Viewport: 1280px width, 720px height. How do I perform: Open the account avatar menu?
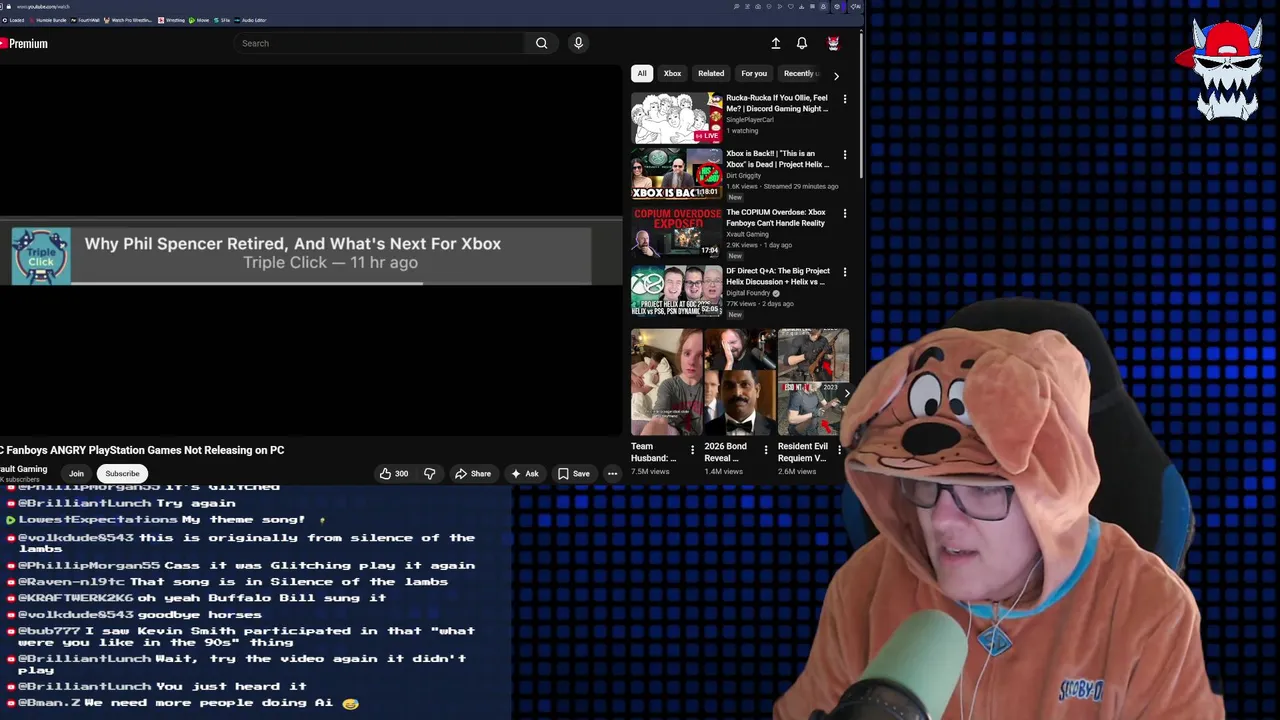click(833, 43)
